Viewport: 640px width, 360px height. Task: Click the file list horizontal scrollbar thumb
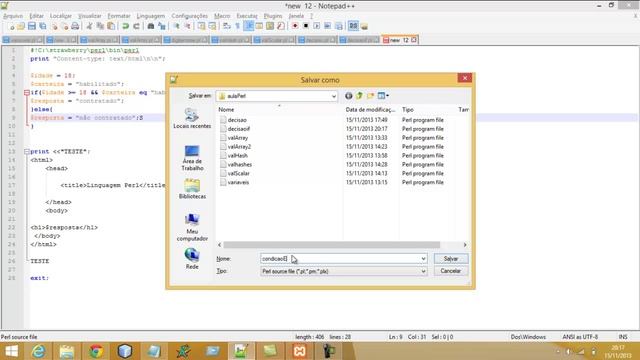[332, 245]
